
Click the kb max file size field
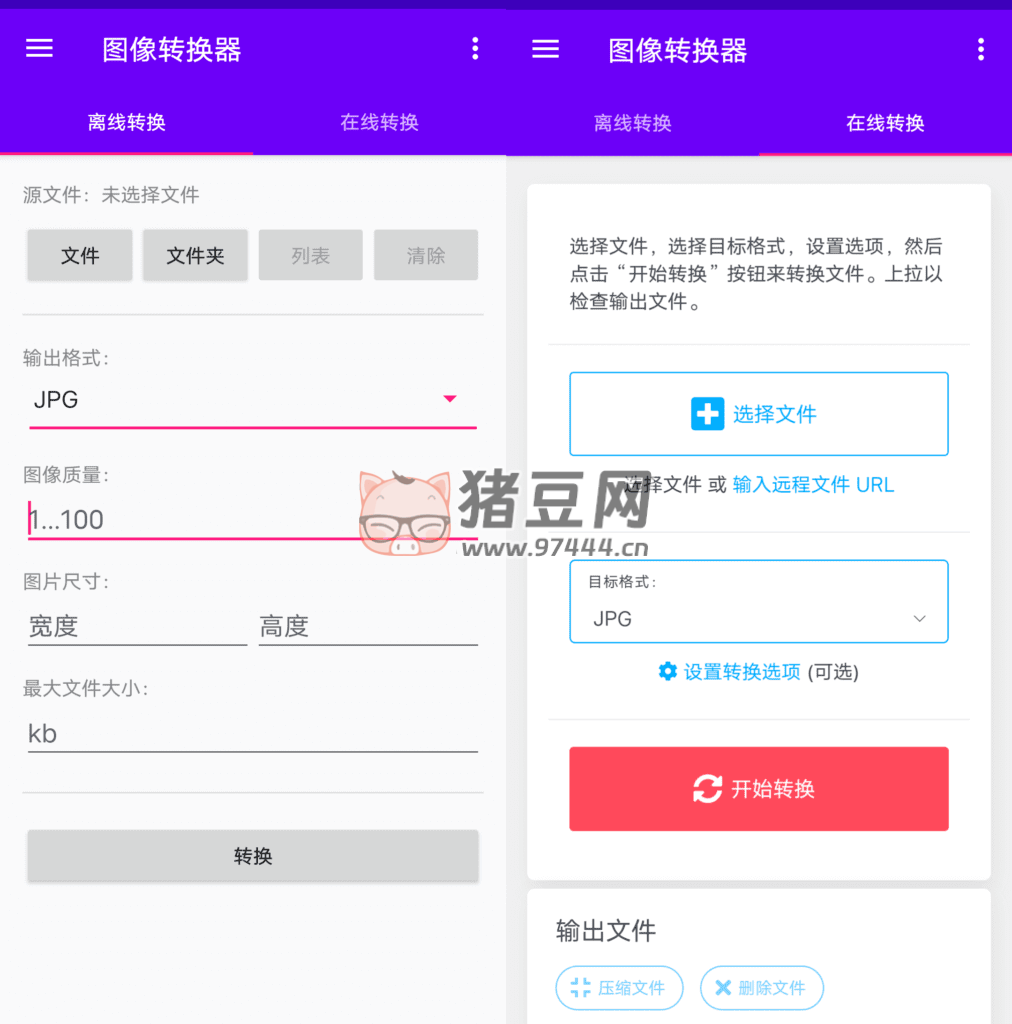click(252, 734)
